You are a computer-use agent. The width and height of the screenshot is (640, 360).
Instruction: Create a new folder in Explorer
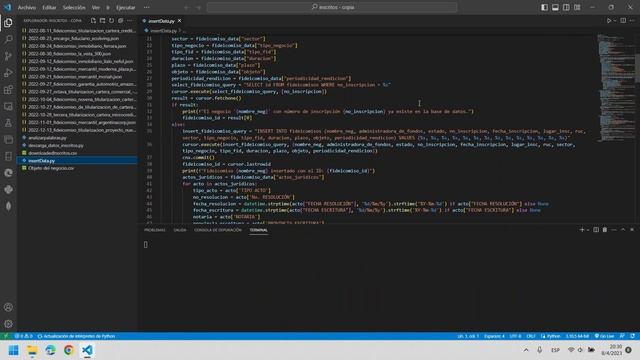point(102,20)
